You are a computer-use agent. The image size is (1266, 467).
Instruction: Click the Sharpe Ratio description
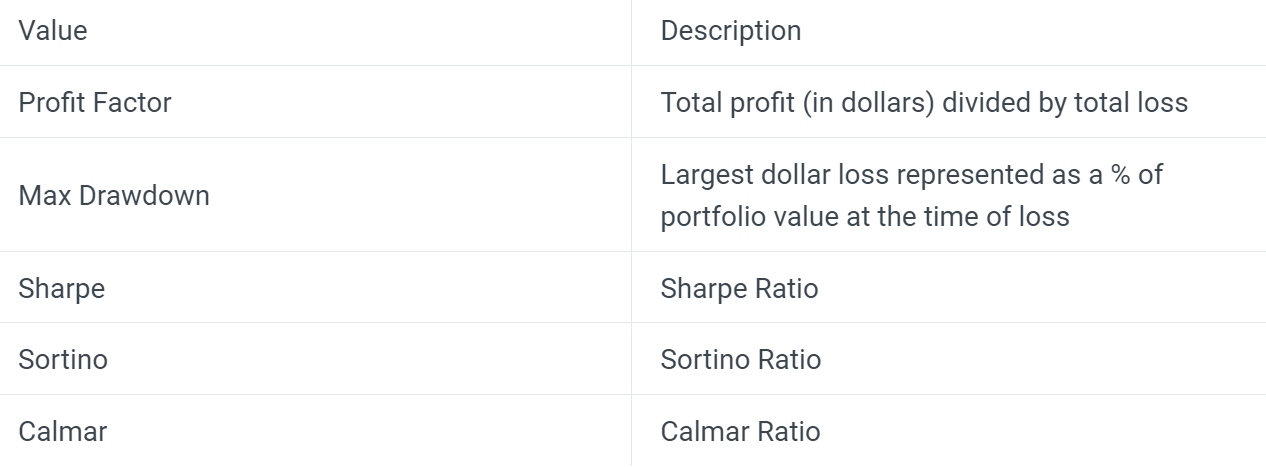click(x=739, y=288)
